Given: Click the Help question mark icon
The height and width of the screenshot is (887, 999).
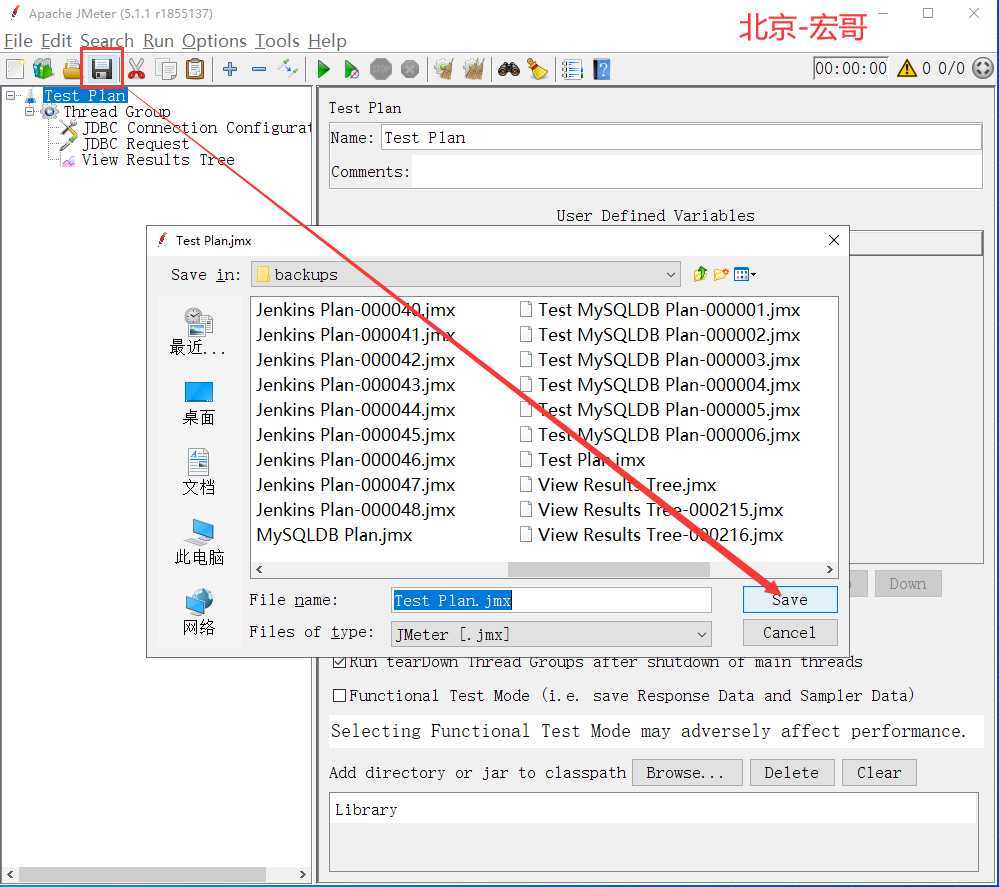Looking at the screenshot, I should [x=601, y=69].
